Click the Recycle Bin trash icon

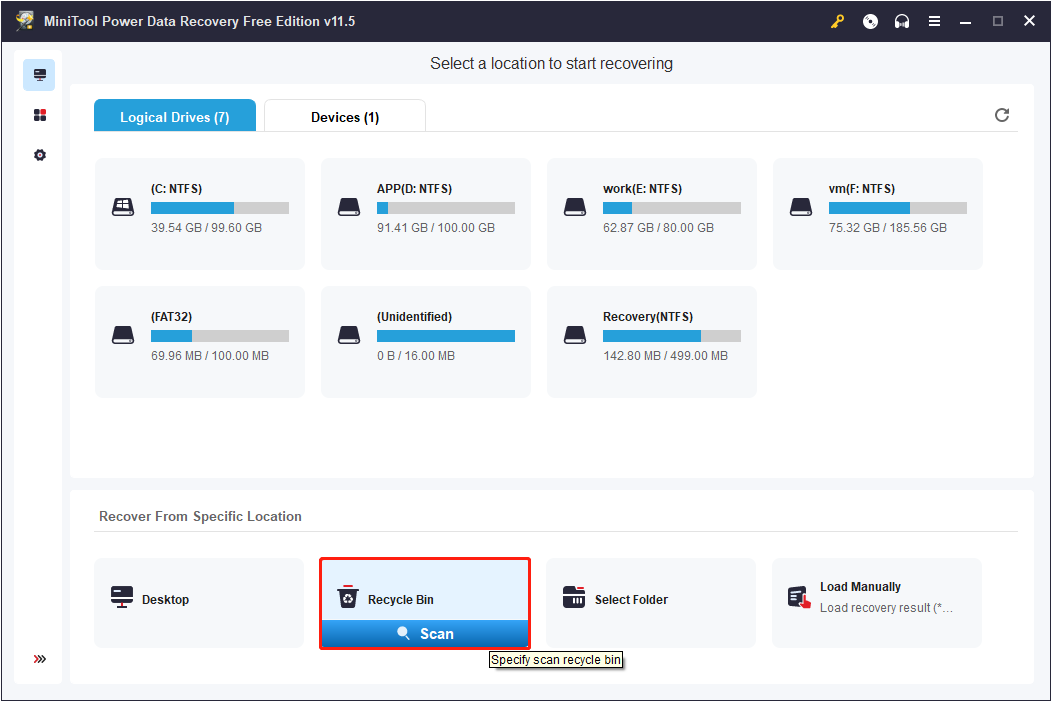[348, 597]
